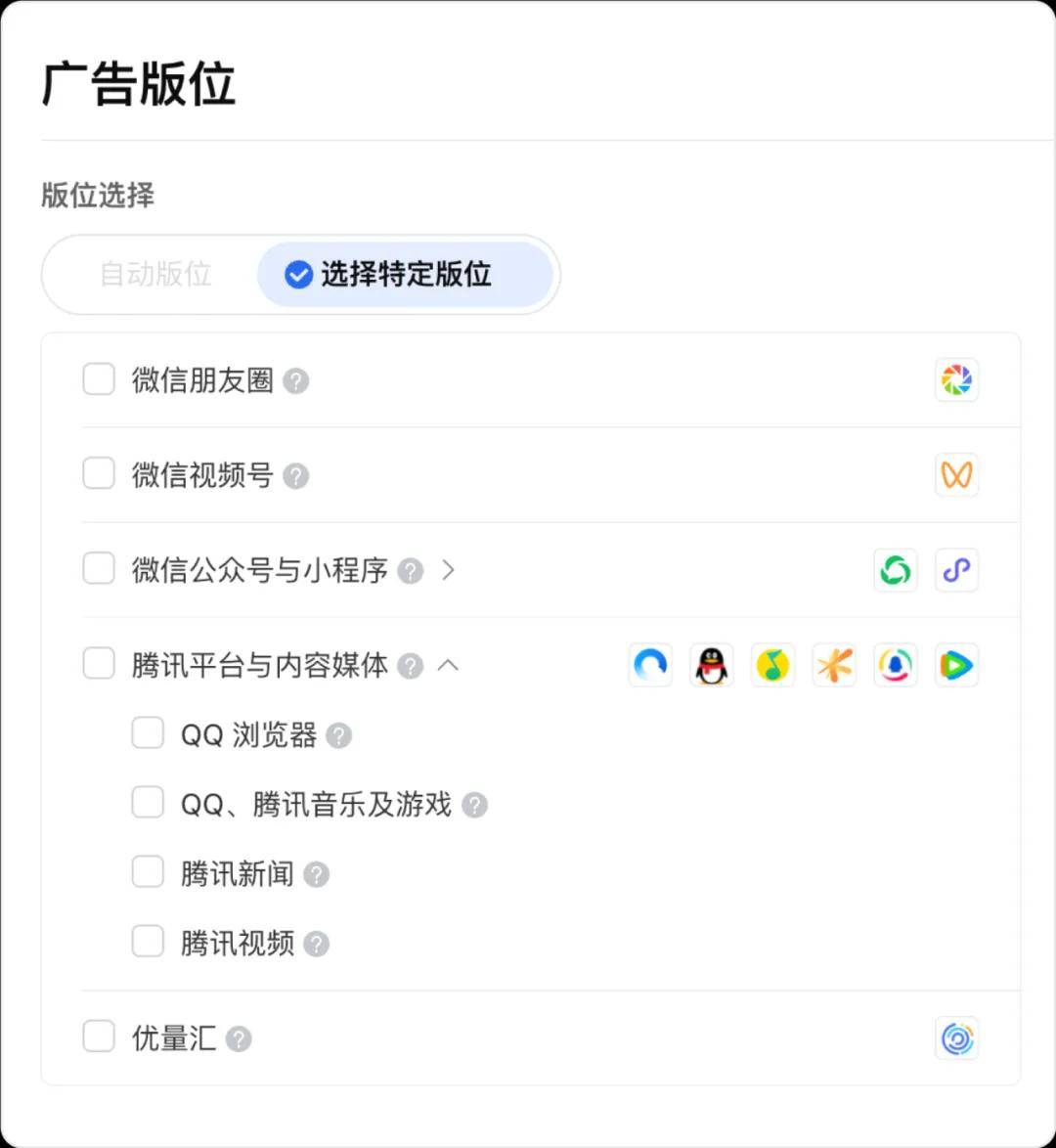Collapse the 腾讯平台与内容媒体 section arrow

[448, 665]
